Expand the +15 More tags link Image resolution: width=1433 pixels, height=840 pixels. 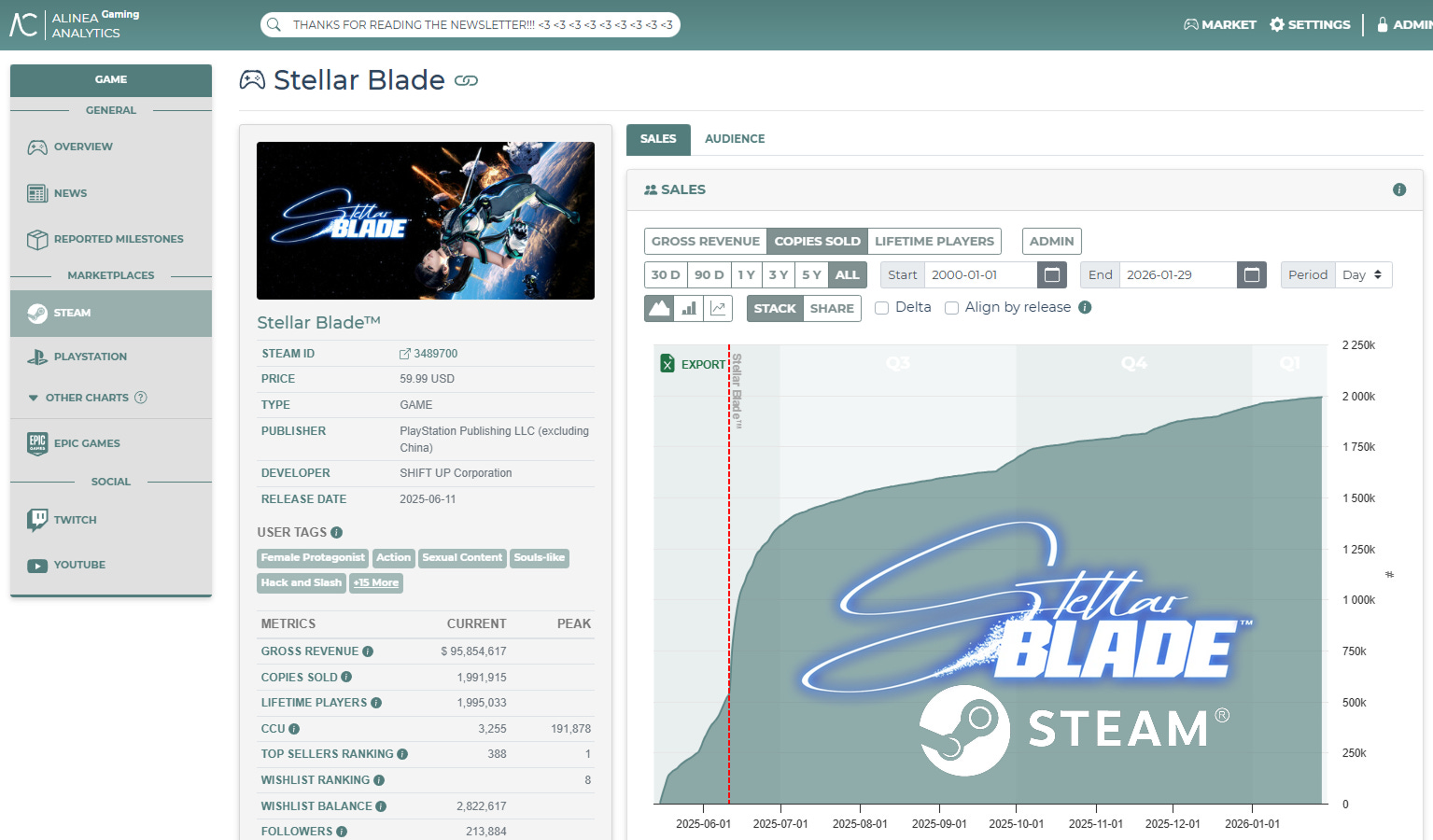pyautogui.click(x=376, y=583)
